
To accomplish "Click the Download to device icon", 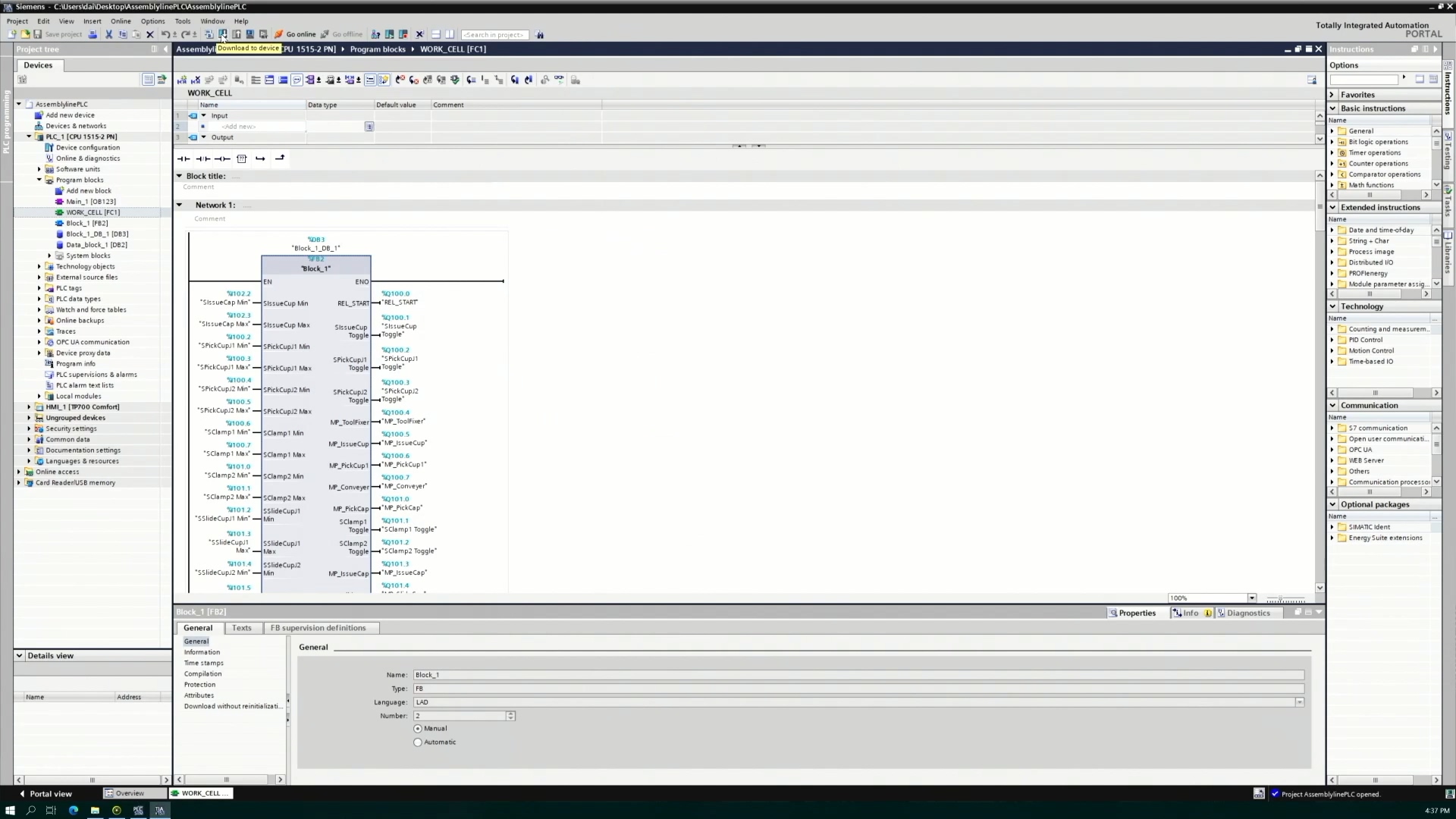I will point(222,34).
